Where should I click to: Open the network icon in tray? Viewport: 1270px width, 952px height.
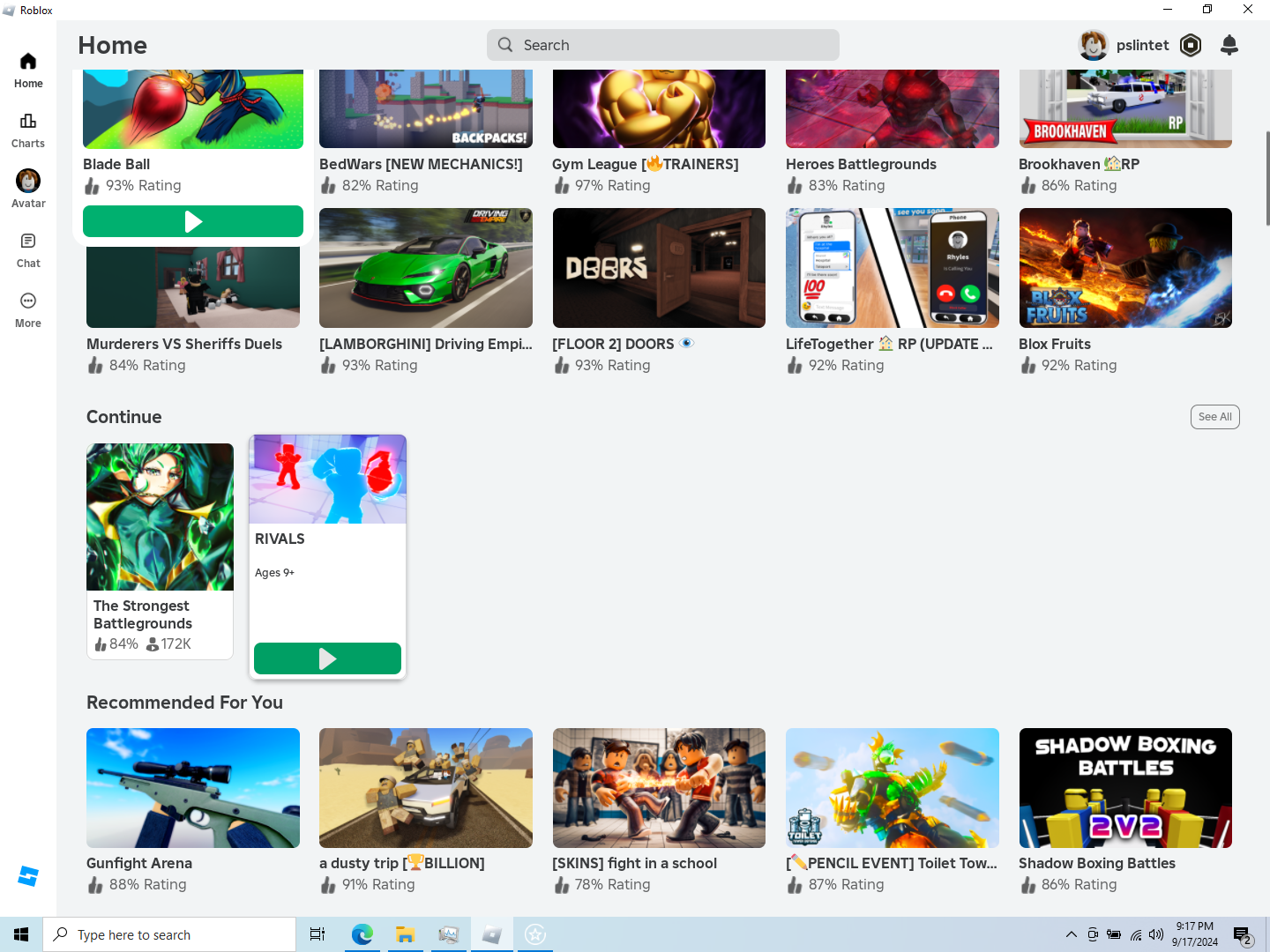coord(1136,934)
